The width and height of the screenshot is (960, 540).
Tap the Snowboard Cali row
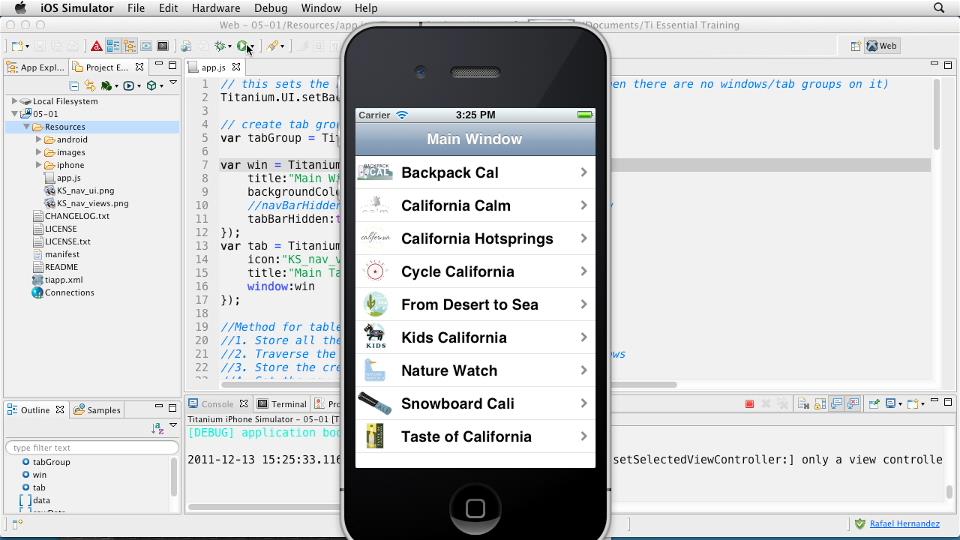point(475,404)
